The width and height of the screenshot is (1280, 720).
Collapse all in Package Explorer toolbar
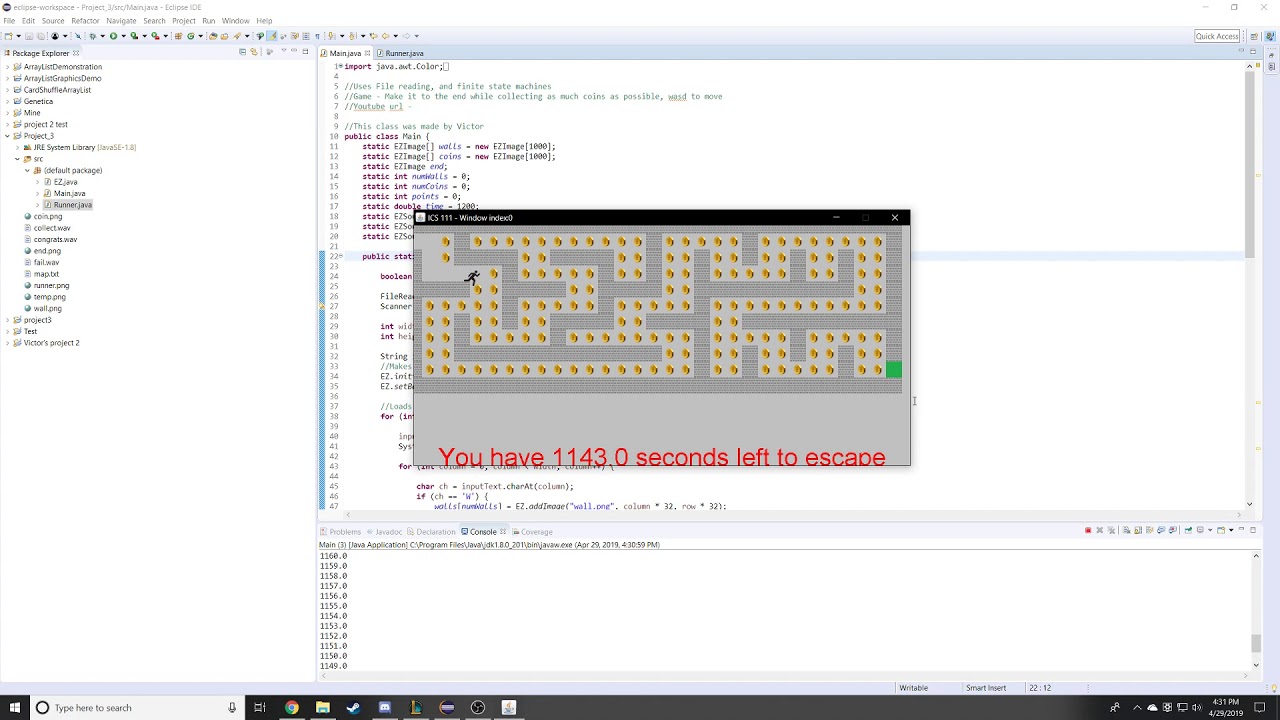click(242, 52)
